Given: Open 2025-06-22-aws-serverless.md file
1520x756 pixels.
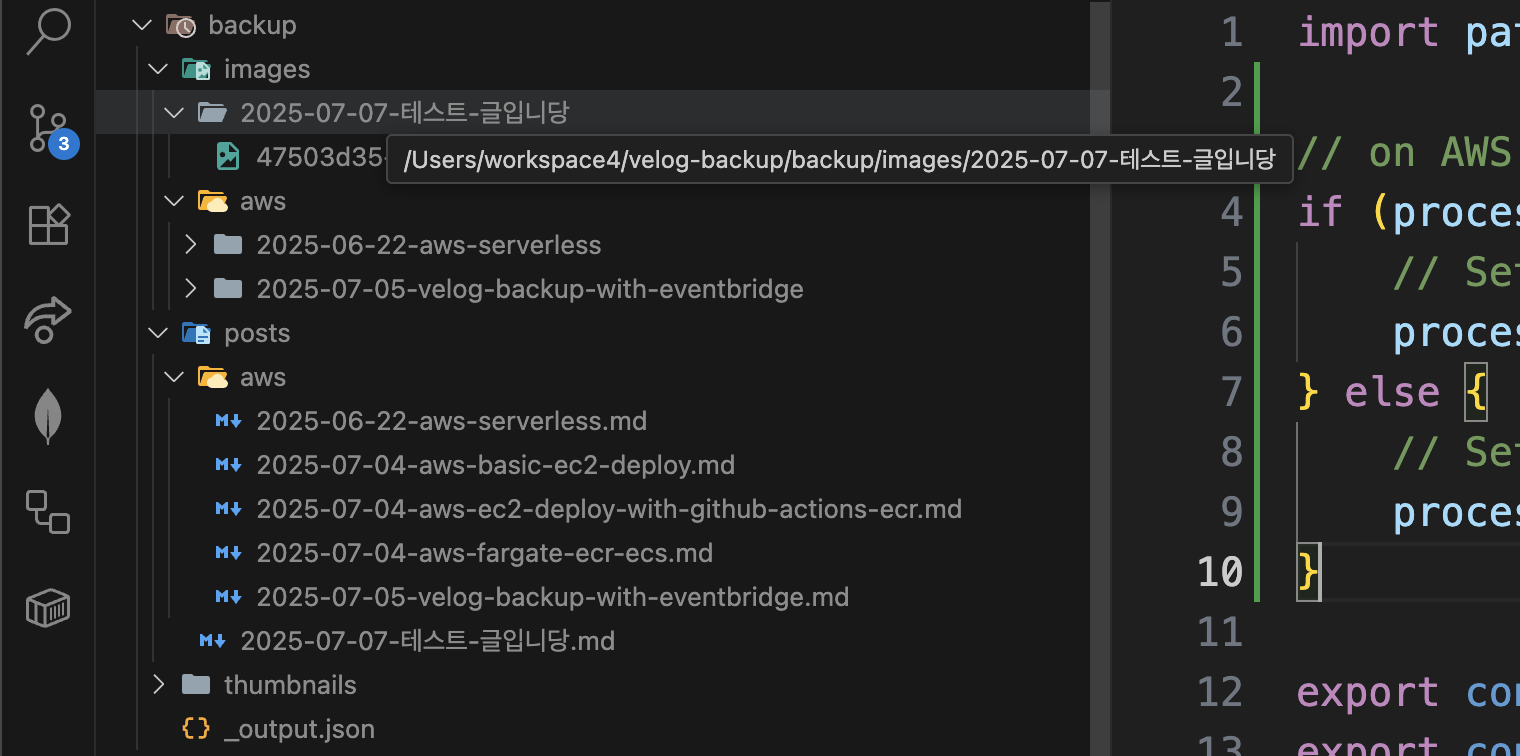Looking at the screenshot, I should [451, 421].
